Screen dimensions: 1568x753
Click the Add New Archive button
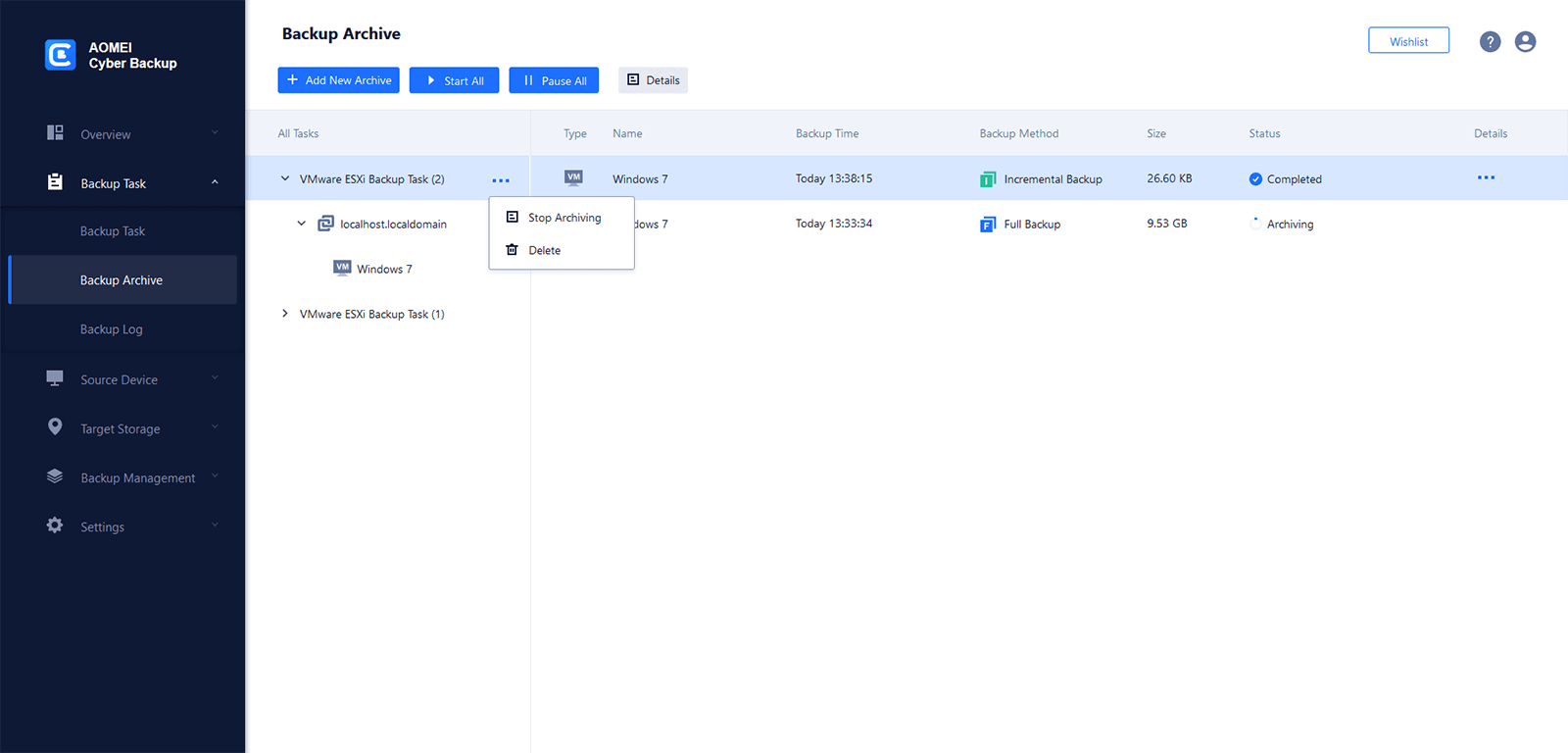click(338, 80)
